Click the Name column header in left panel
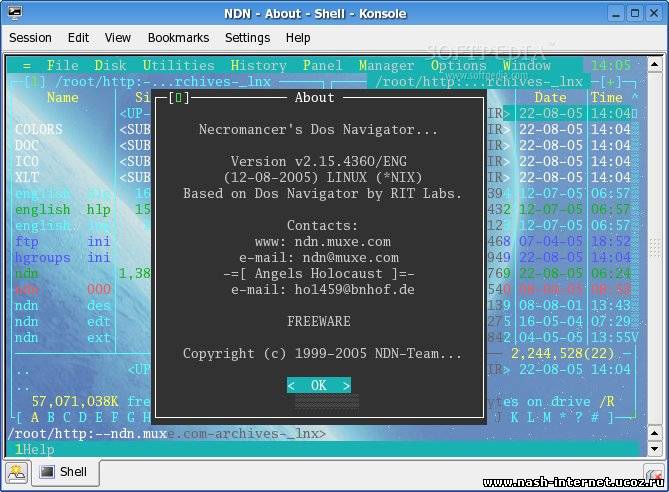 [63, 98]
